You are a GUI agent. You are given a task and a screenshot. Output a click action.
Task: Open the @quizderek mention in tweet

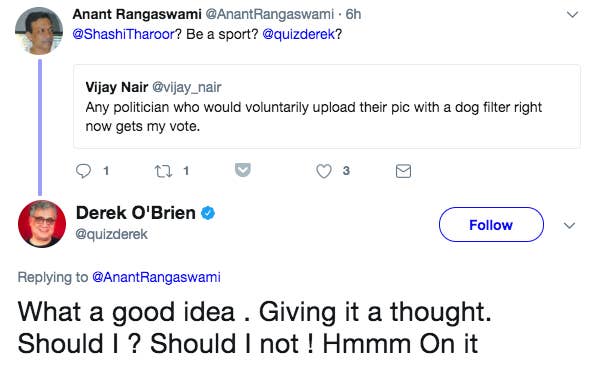[x=299, y=34]
